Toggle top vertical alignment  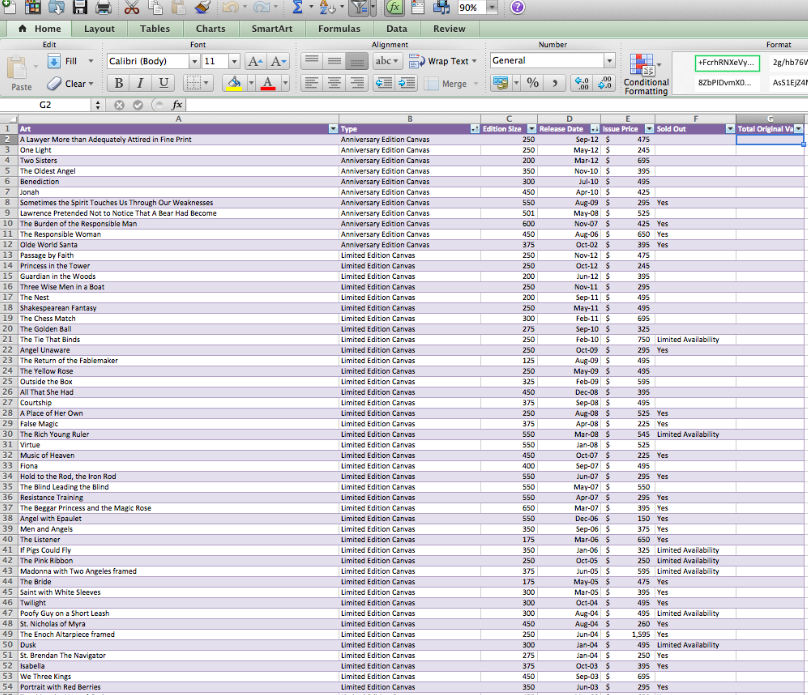[x=312, y=61]
